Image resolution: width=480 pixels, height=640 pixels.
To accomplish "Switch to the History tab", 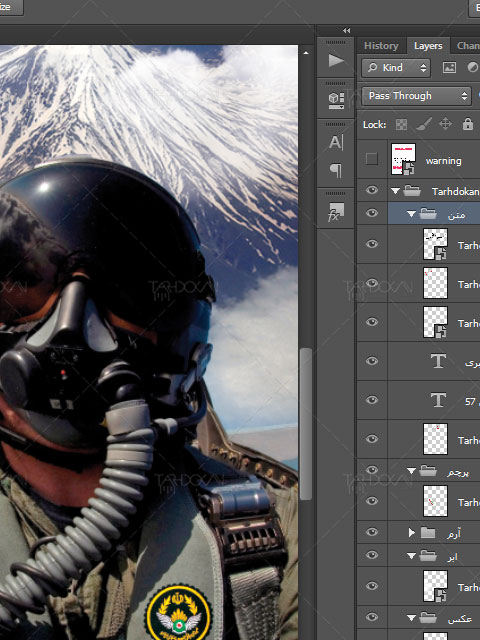I will click(x=381, y=46).
